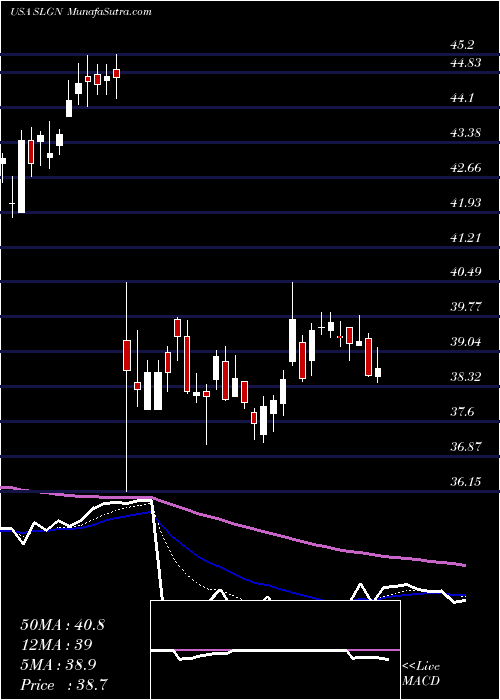Click the <<Live MACD label
The width and height of the screenshot is (500, 700).
point(421,674)
